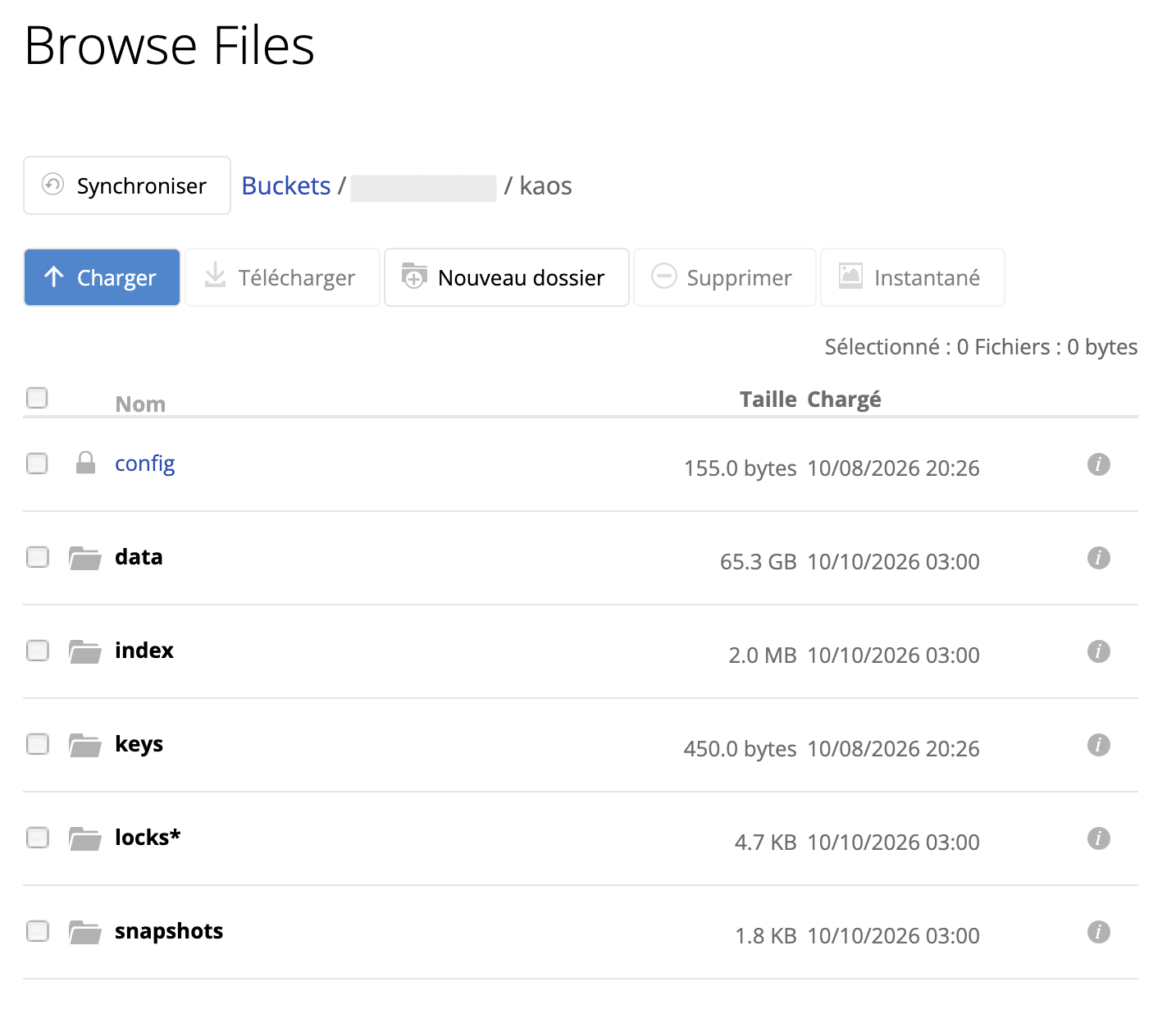Check the box for index folder
The width and height of the screenshot is (1176, 1014).
pos(37,651)
